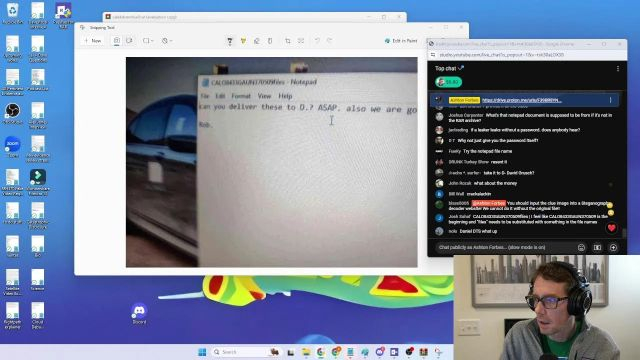Open the pinned proton drive link
Viewport: 640px width, 360px height.
pyautogui.click(x=522, y=100)
